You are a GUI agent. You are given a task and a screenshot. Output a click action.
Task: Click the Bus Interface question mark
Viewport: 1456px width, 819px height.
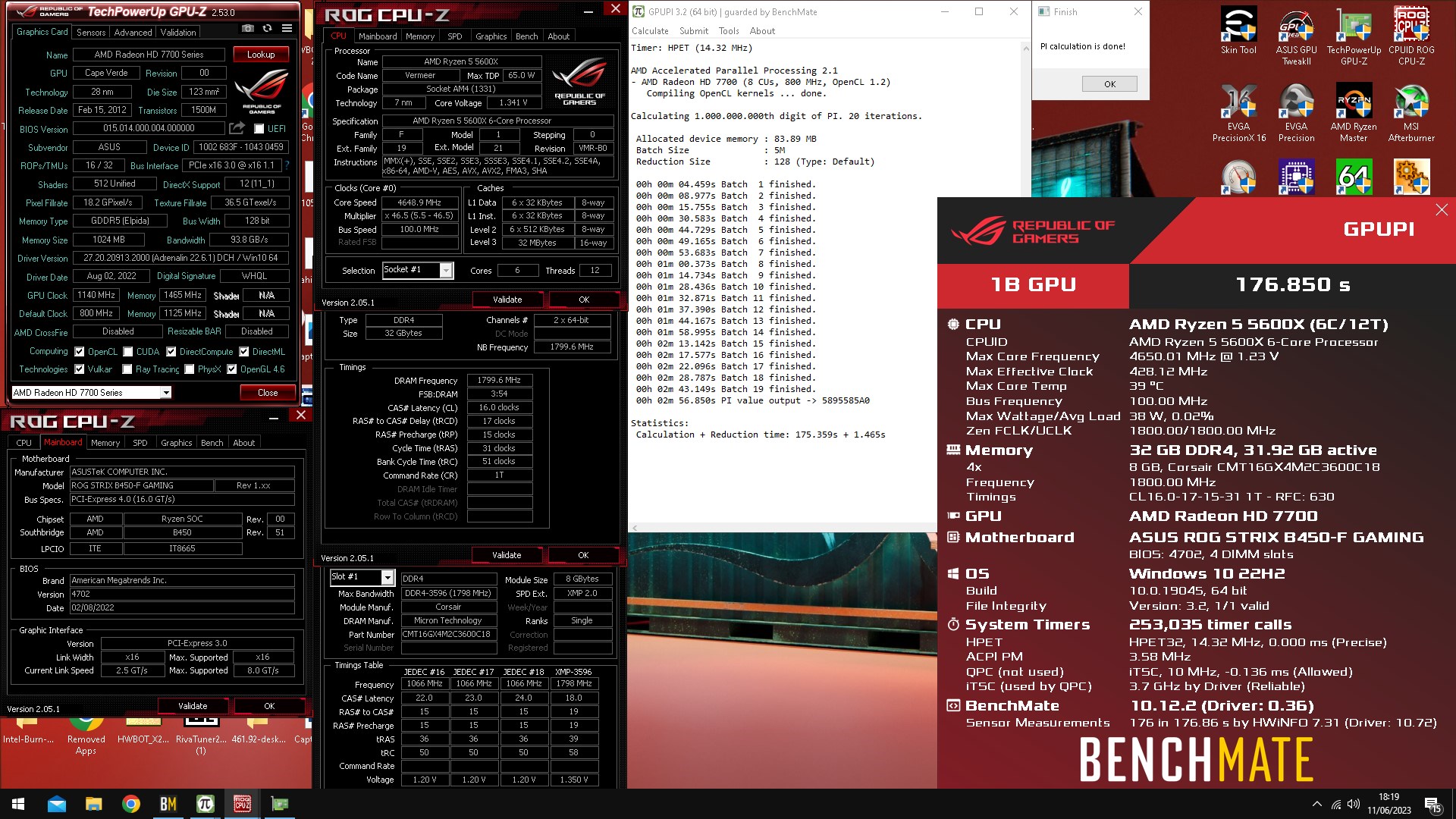pyautogui.click(x=287, y=165)
